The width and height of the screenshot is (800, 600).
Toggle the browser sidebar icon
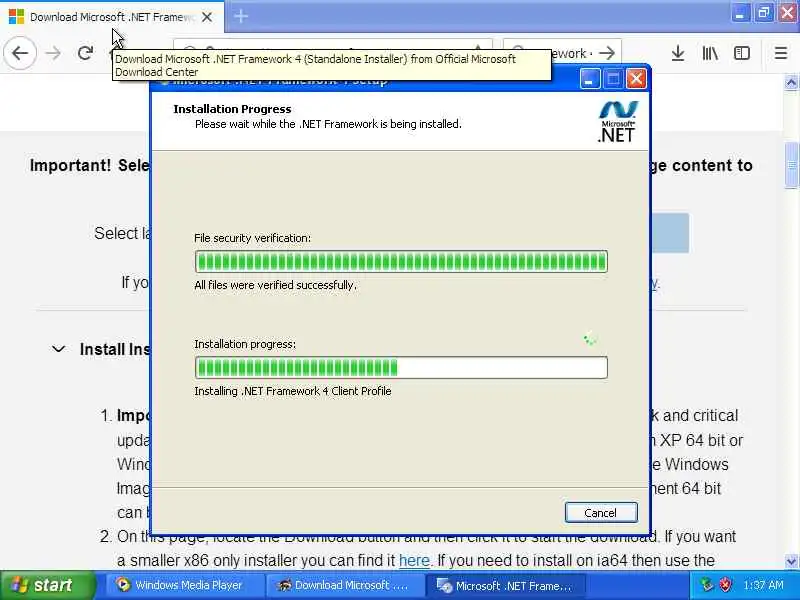(741, 53)
